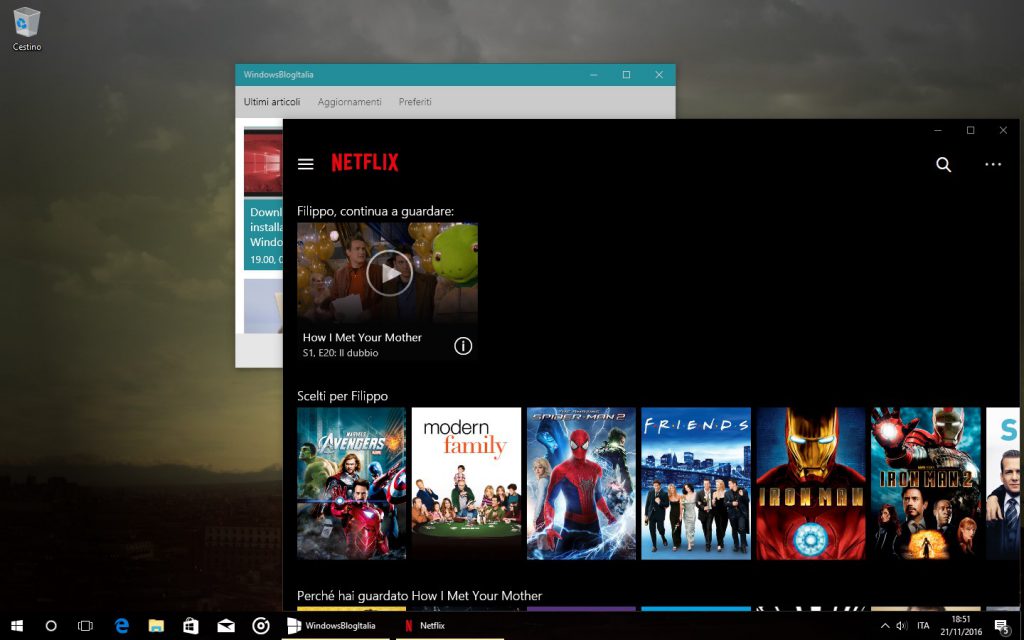Expand hidden tray icons with the chevron
Screen dimensions: 1024x640
(884, 627)
